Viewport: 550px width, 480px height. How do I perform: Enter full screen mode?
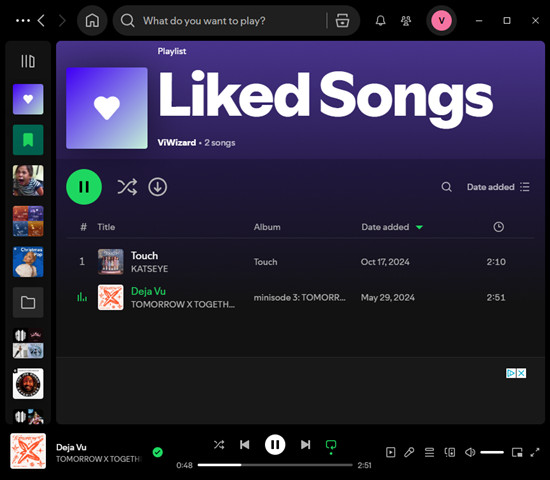click(535, 452)
